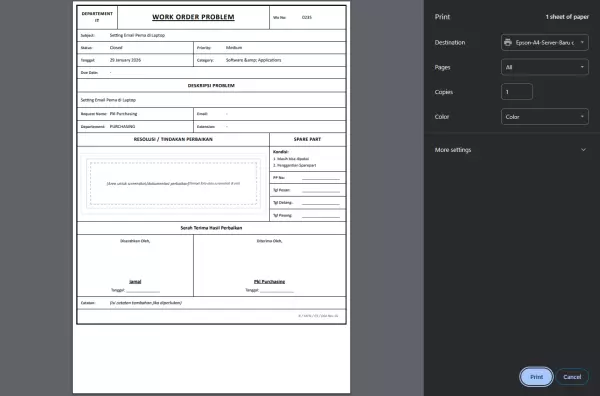Viewport: 600px width, 396px height.
Task: Expand the More settings section
Action: 511,150
